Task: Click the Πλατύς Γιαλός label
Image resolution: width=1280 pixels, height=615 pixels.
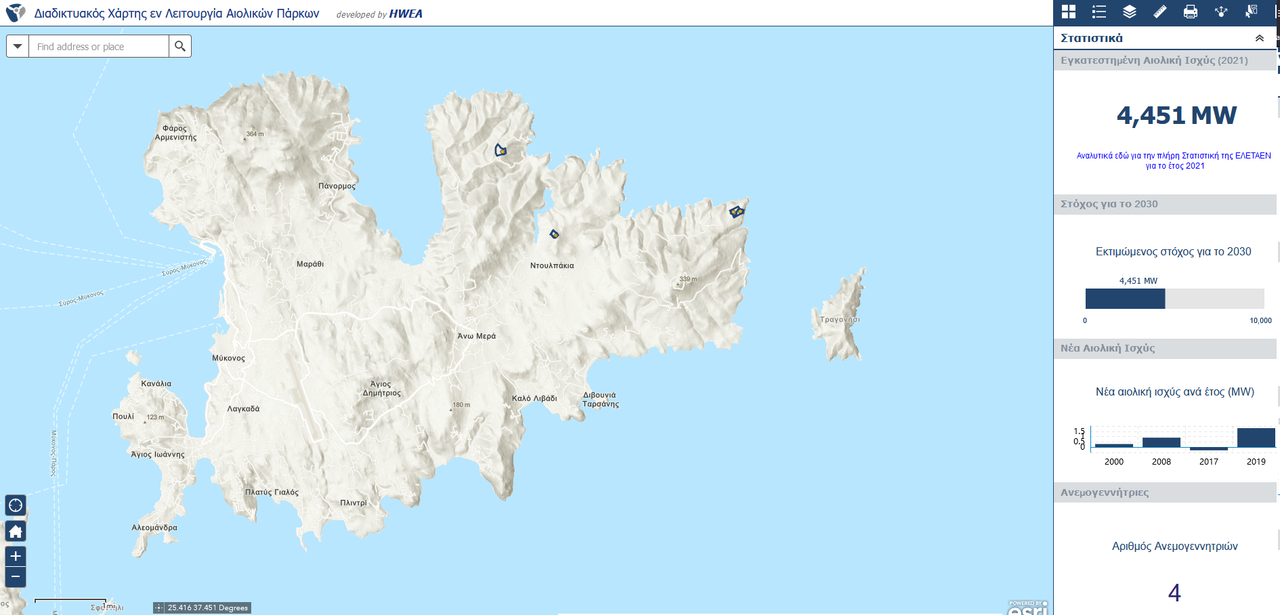Action: tap(272, 492)
